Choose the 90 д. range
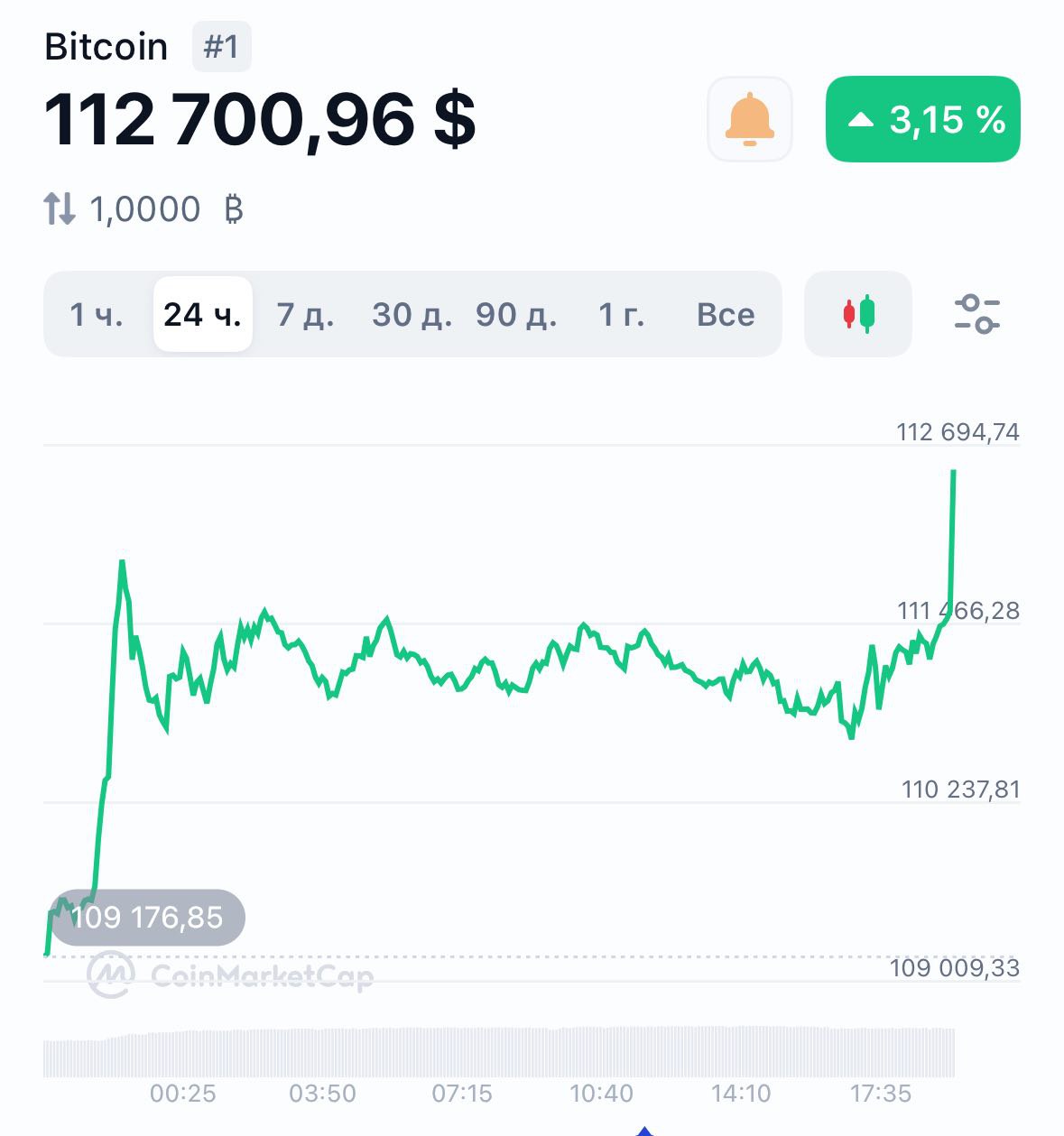 point(516,315)
